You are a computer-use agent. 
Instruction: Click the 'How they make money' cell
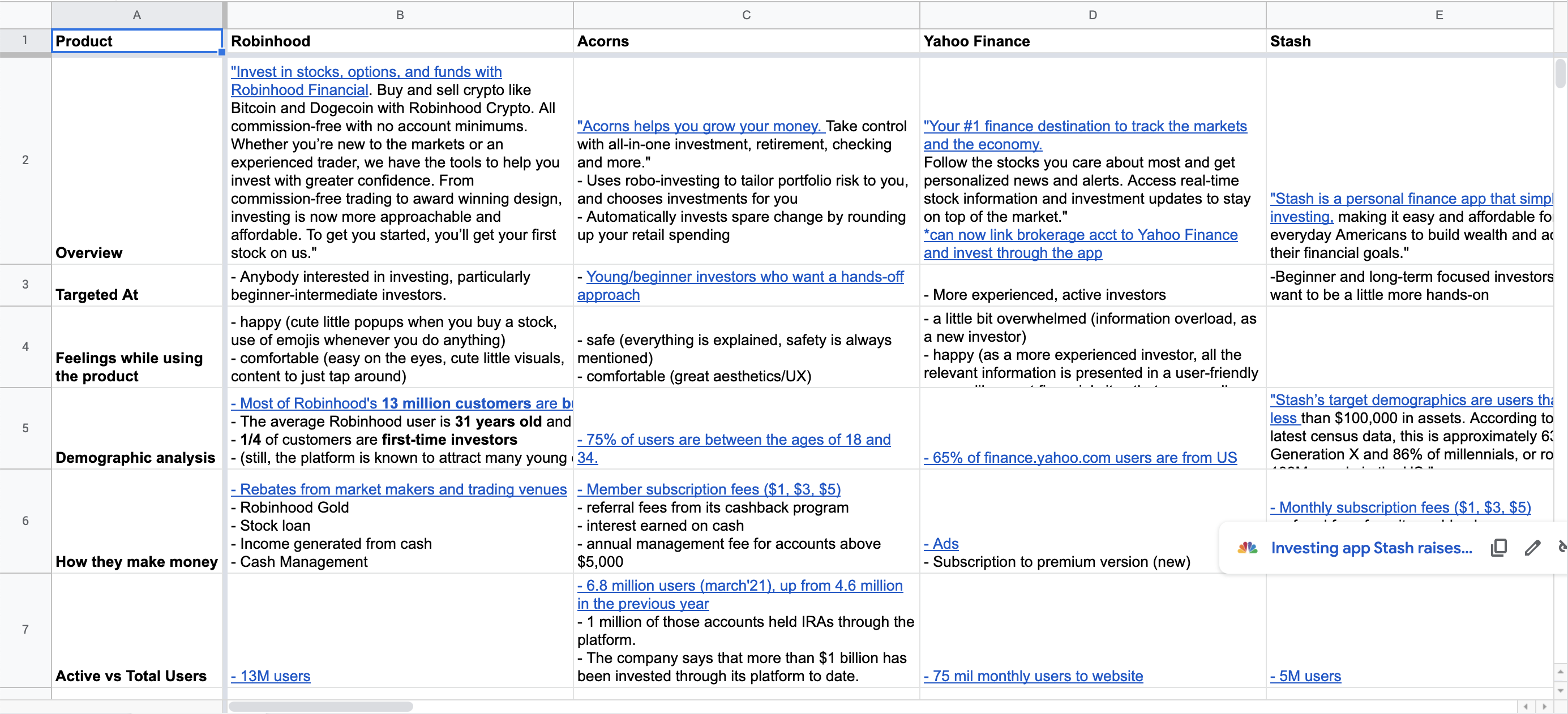coord(137,521)
